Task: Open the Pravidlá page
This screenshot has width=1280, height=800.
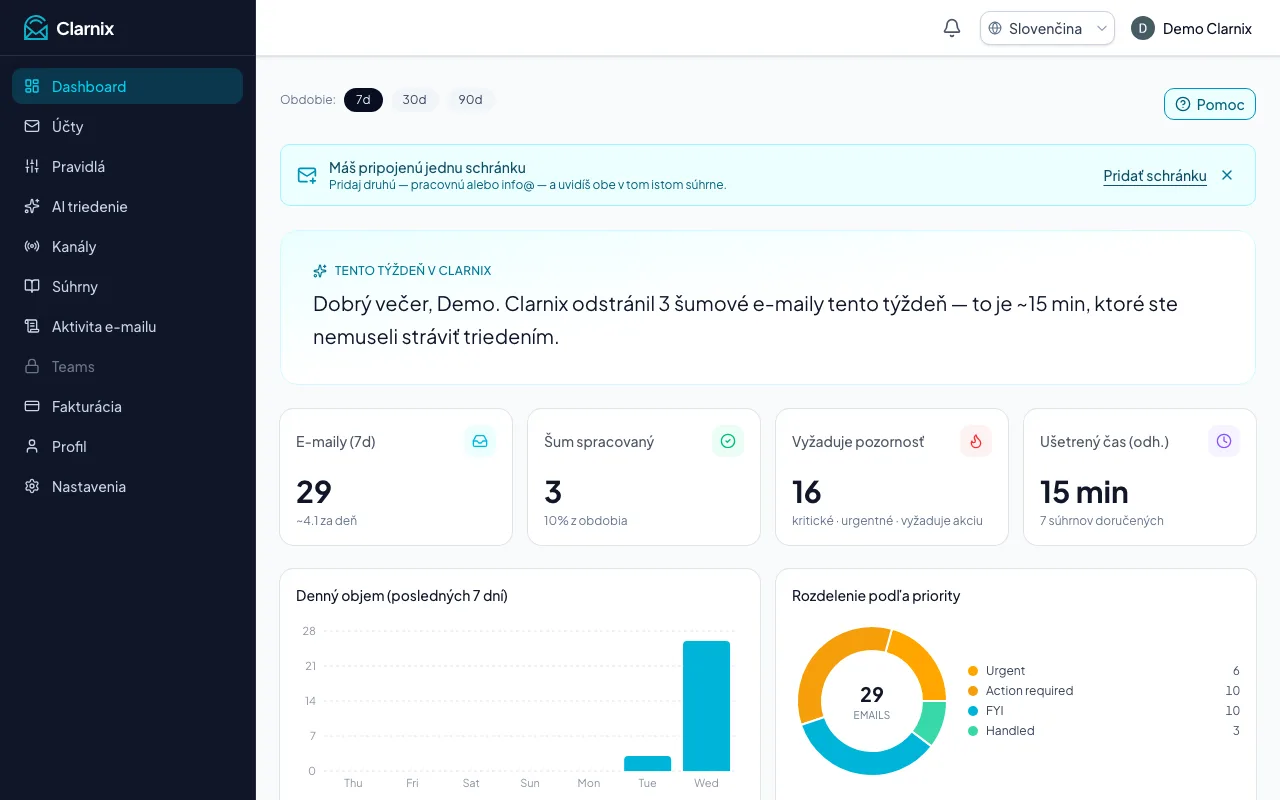Action: (127, 166)
